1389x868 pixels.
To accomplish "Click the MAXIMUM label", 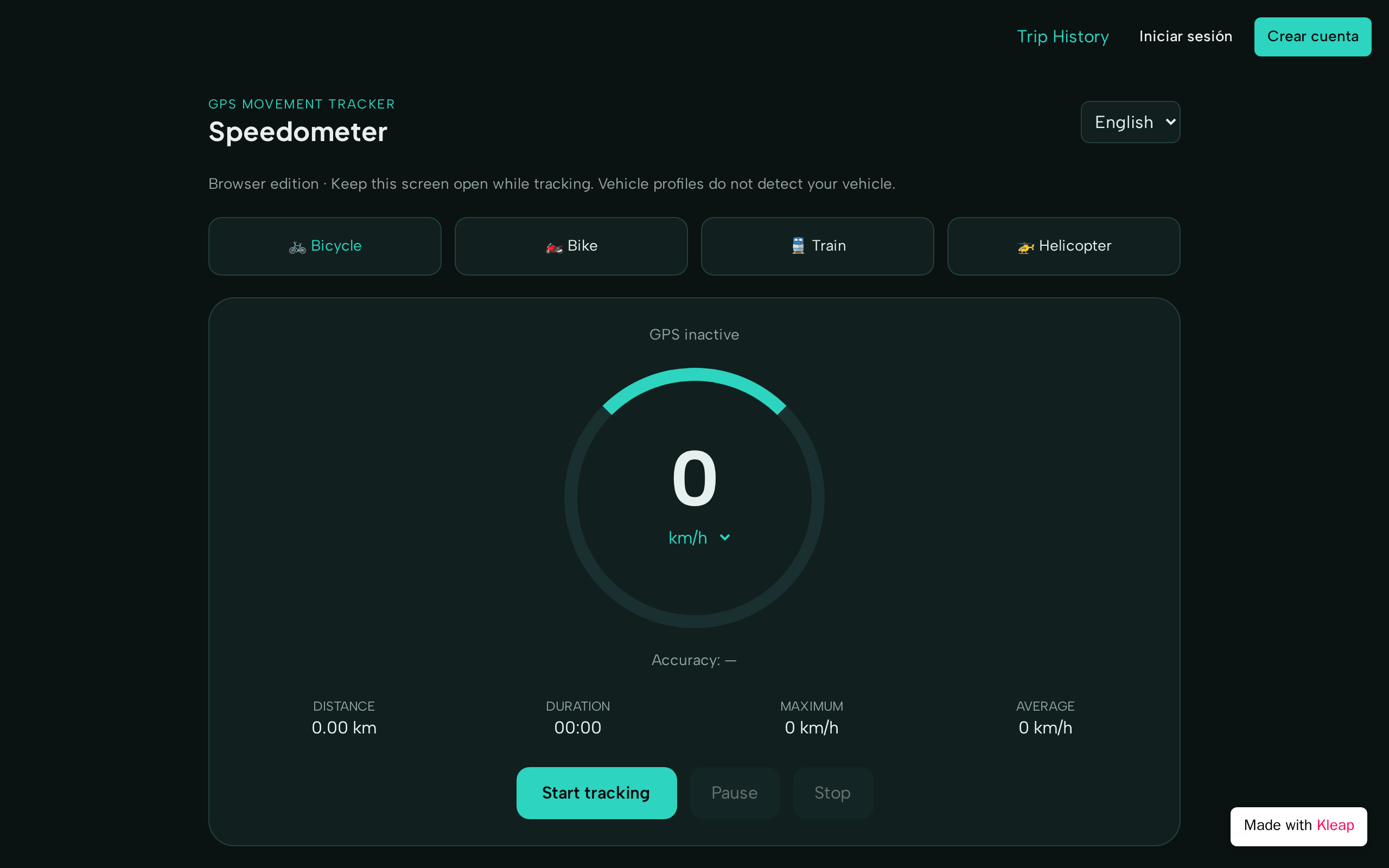I will click(811, 706).
